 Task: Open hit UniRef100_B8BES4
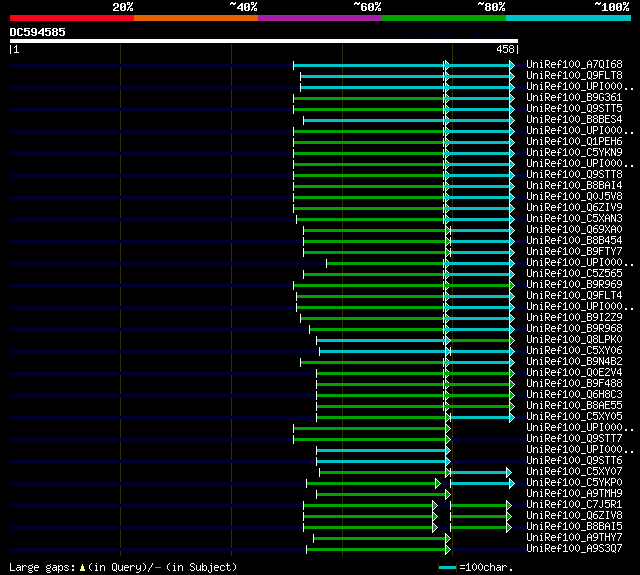[574, 120]
